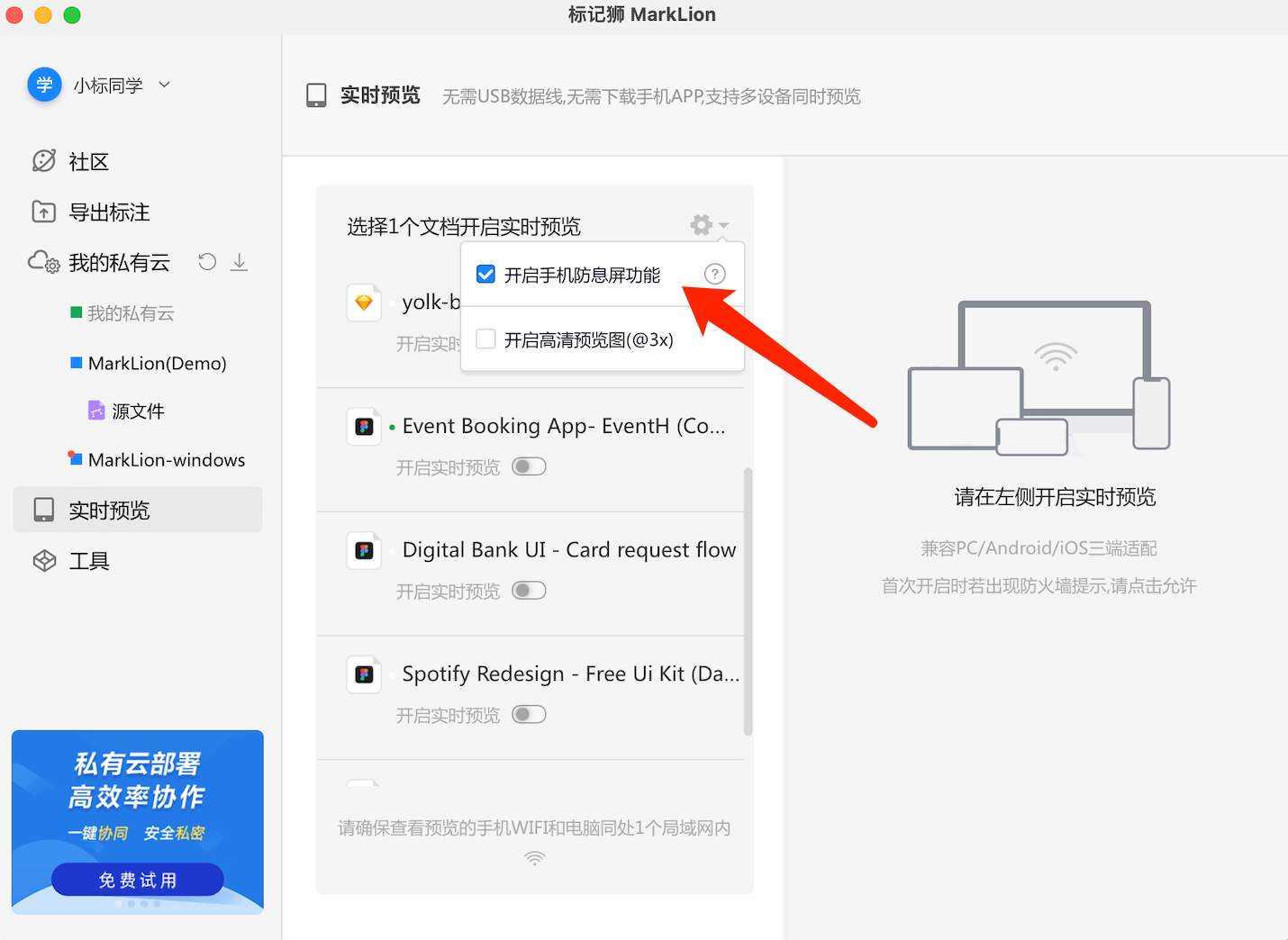1288x940 pixels.
Task: Switch to MarkLion-windows project
Action: [167, 459]
